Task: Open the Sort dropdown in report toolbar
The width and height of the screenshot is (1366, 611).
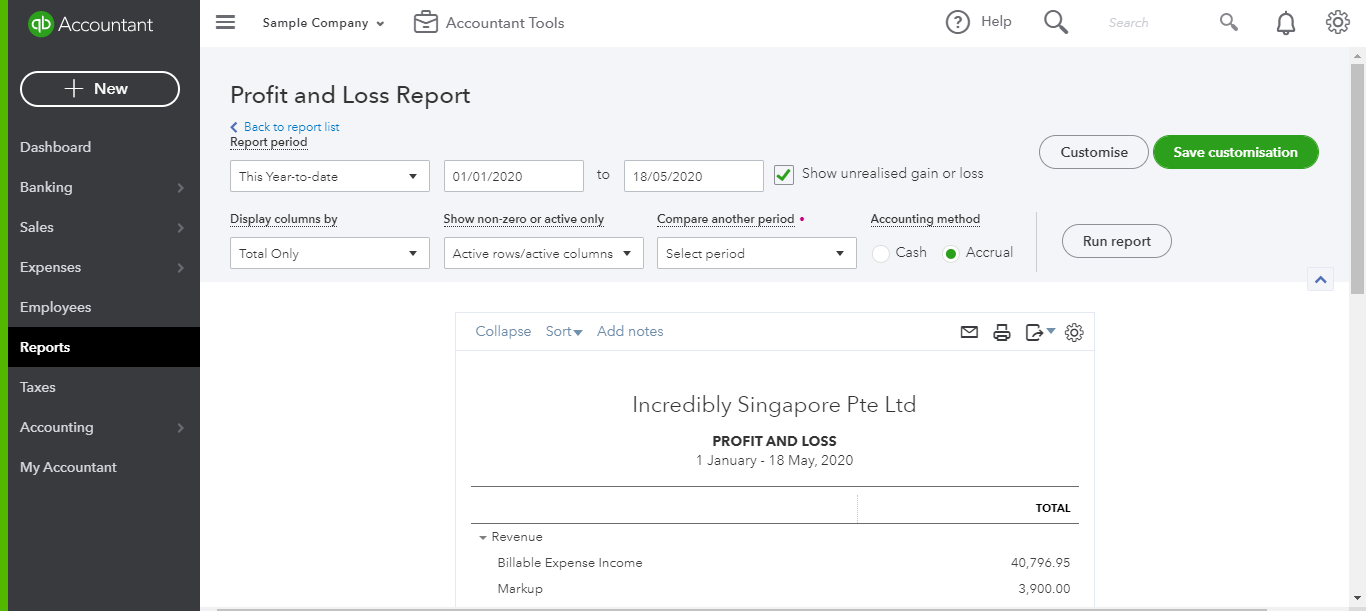Action: (564, 331)
